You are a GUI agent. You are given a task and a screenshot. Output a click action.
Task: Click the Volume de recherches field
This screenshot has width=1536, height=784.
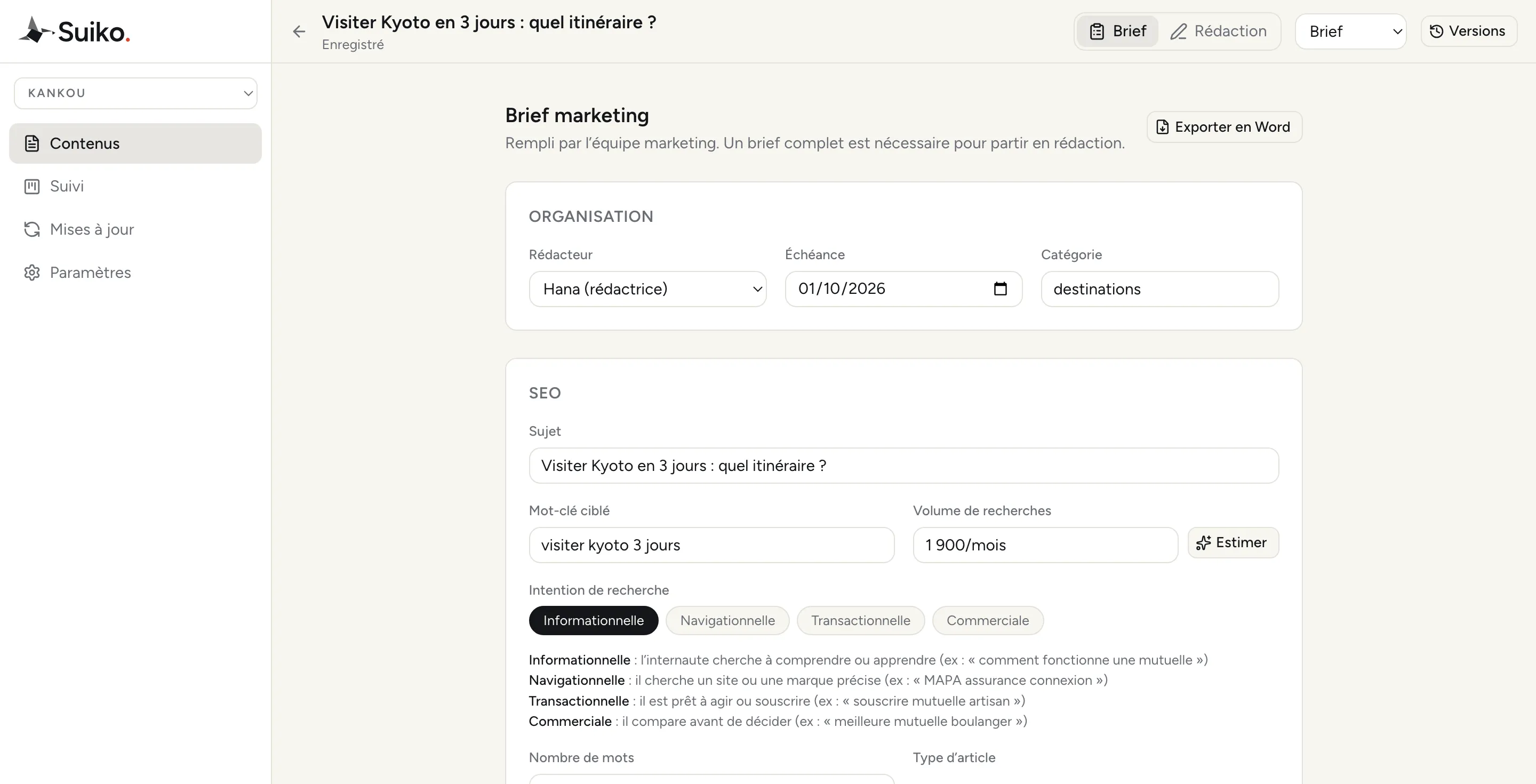[1045, 545]
